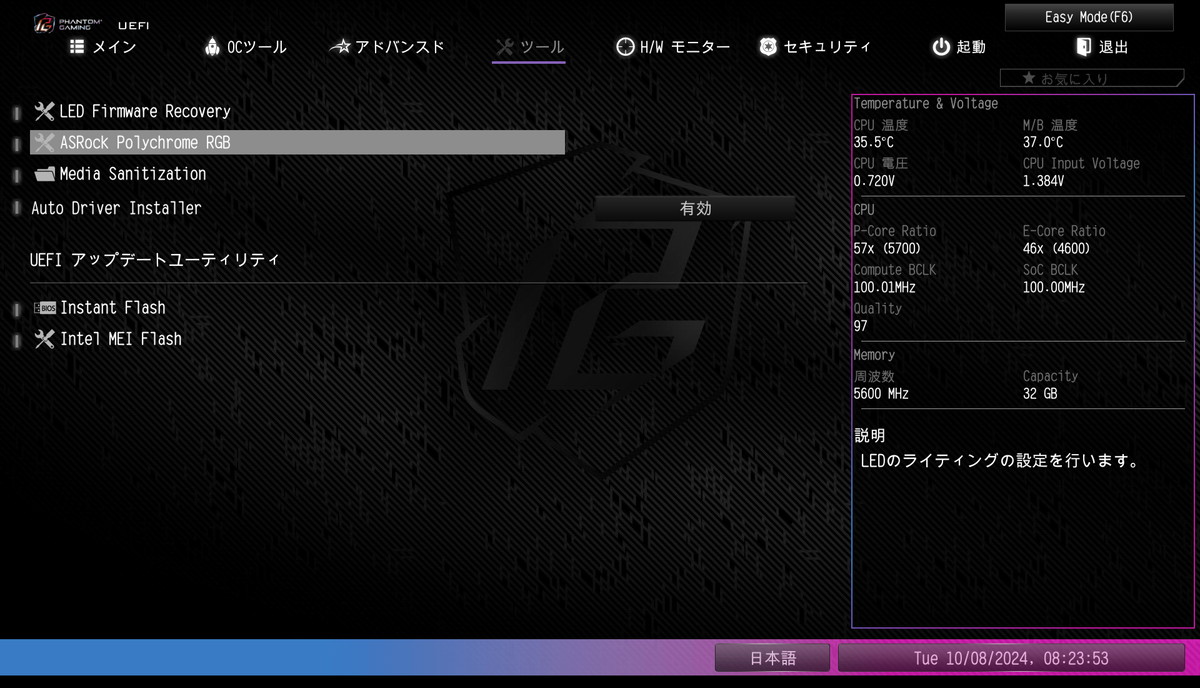
Task: Click the UEFI アップデートユーティリティ heading
Action: coord(155,259)
